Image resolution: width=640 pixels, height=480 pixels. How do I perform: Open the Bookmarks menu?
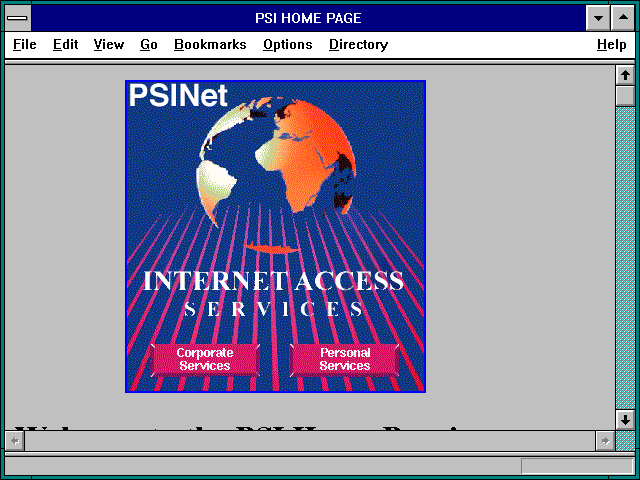[210, 44]
